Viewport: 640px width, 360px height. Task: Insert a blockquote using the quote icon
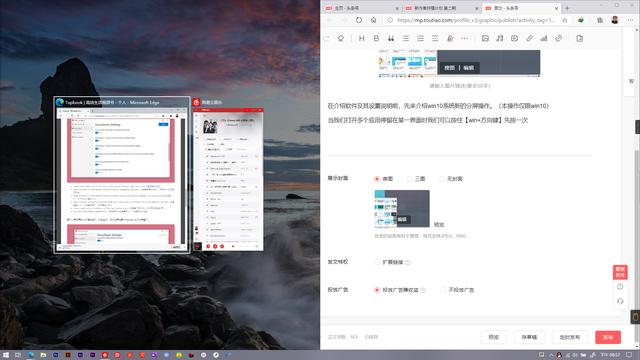tap(391, 38)
